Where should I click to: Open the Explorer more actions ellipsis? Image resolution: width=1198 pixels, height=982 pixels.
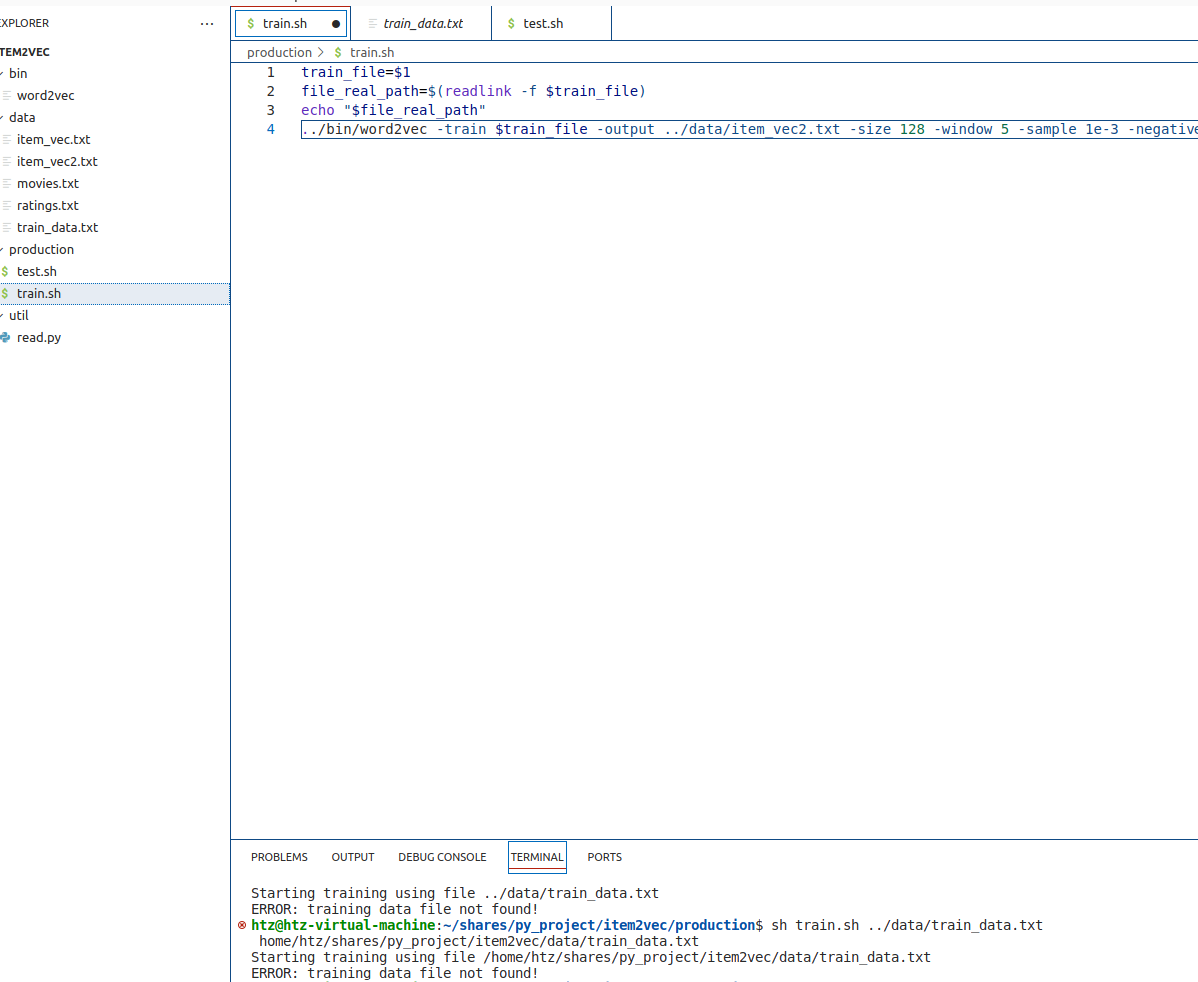(x=206, y=24)
